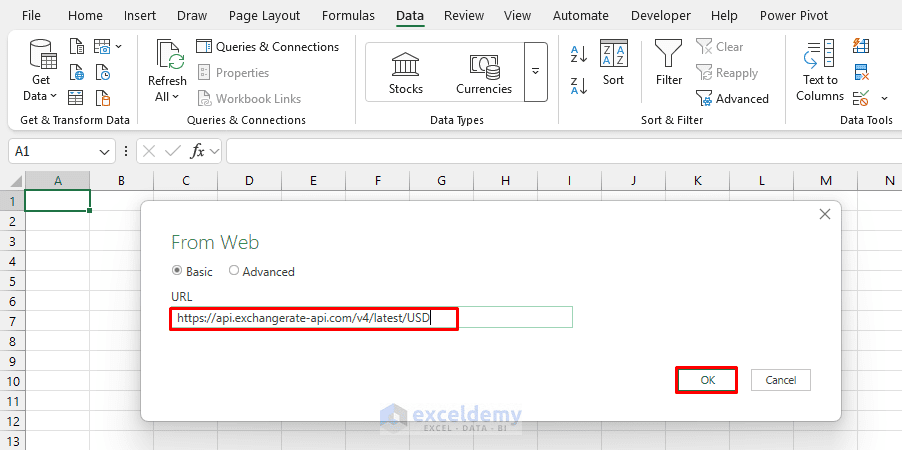The image size is (902, 450).
Task: Cancel the From Web dialog
Action: pos(781,380)
